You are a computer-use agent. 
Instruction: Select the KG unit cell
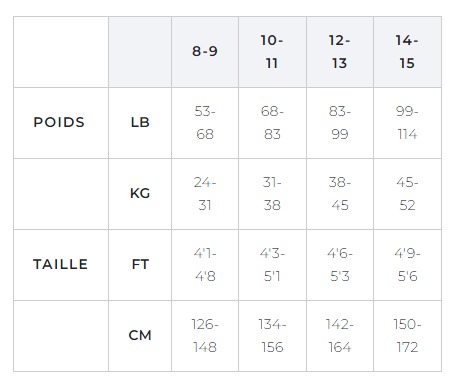click(x=140, y=194)
